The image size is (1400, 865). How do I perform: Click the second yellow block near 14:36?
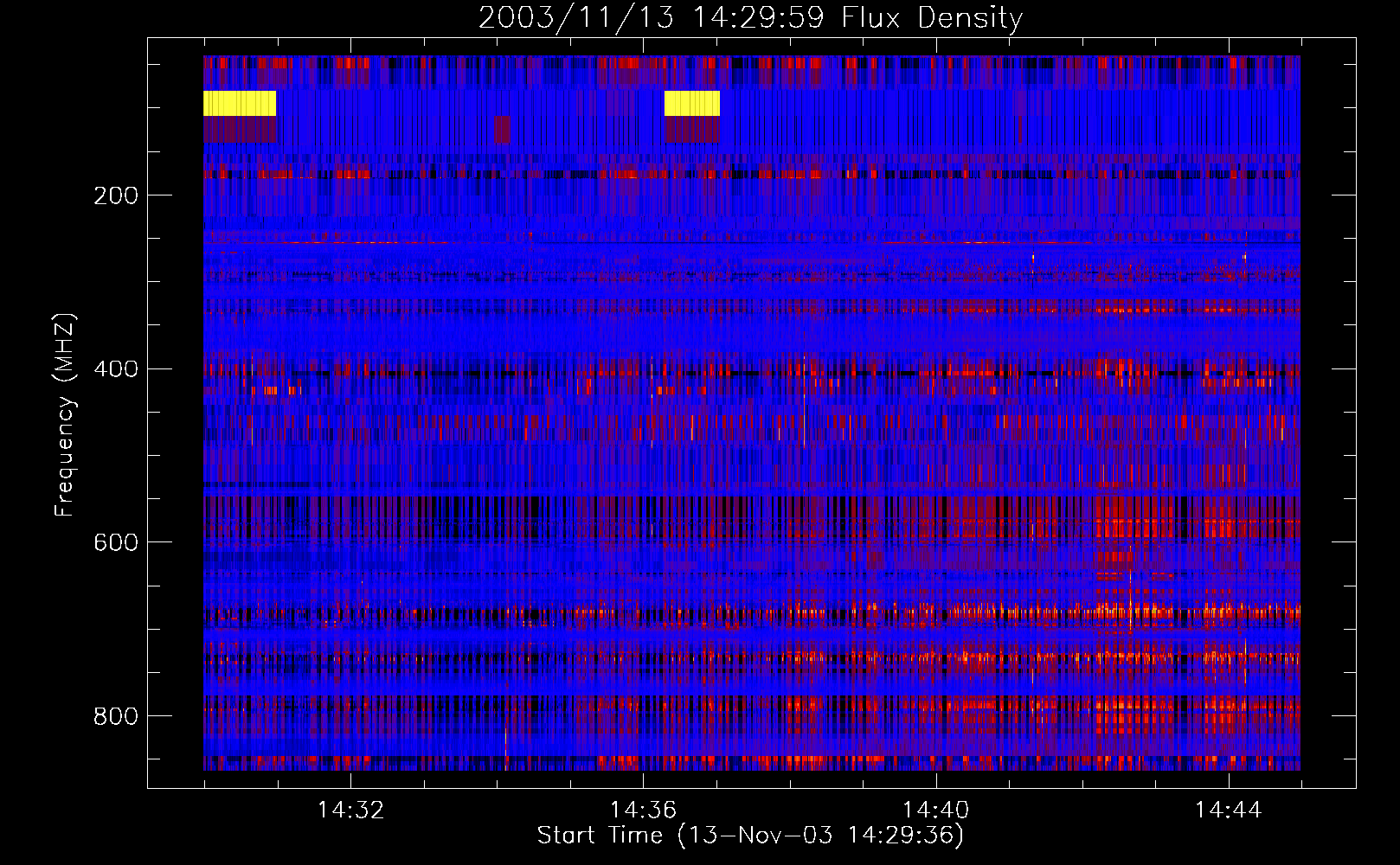692,103
